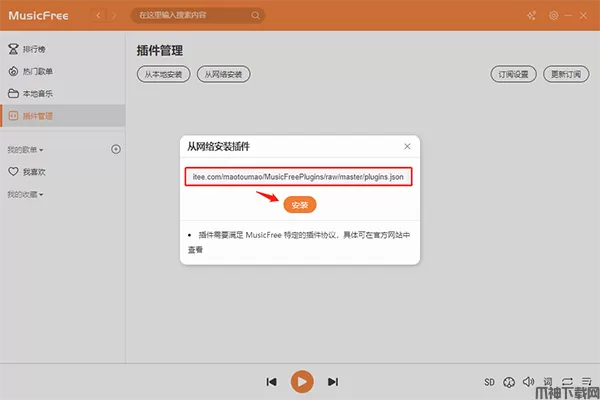The height and width of the screenshot is (400, 600).
Task: Skip to the next track
Action: pos(333,381)
